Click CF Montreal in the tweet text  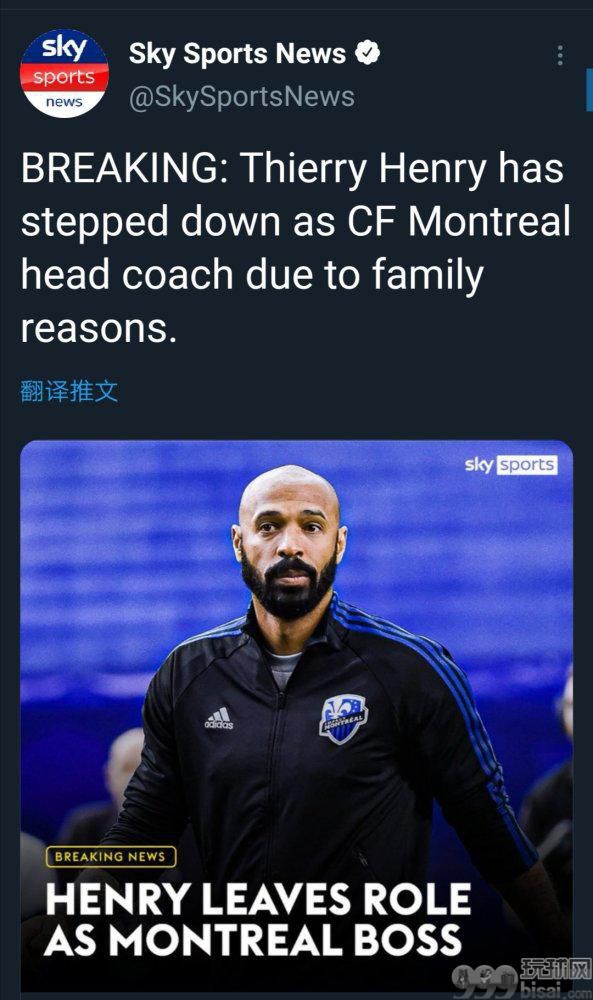pos(458,221)
